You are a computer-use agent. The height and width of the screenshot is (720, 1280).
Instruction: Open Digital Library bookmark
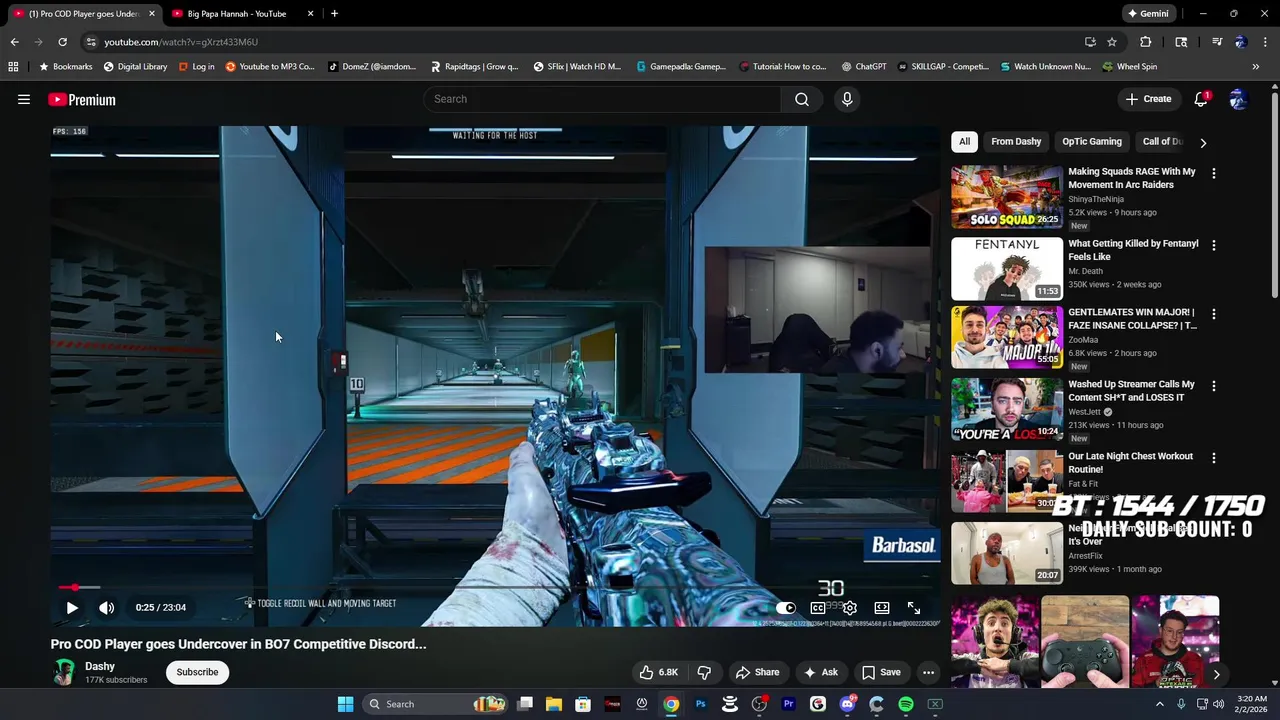135,67
